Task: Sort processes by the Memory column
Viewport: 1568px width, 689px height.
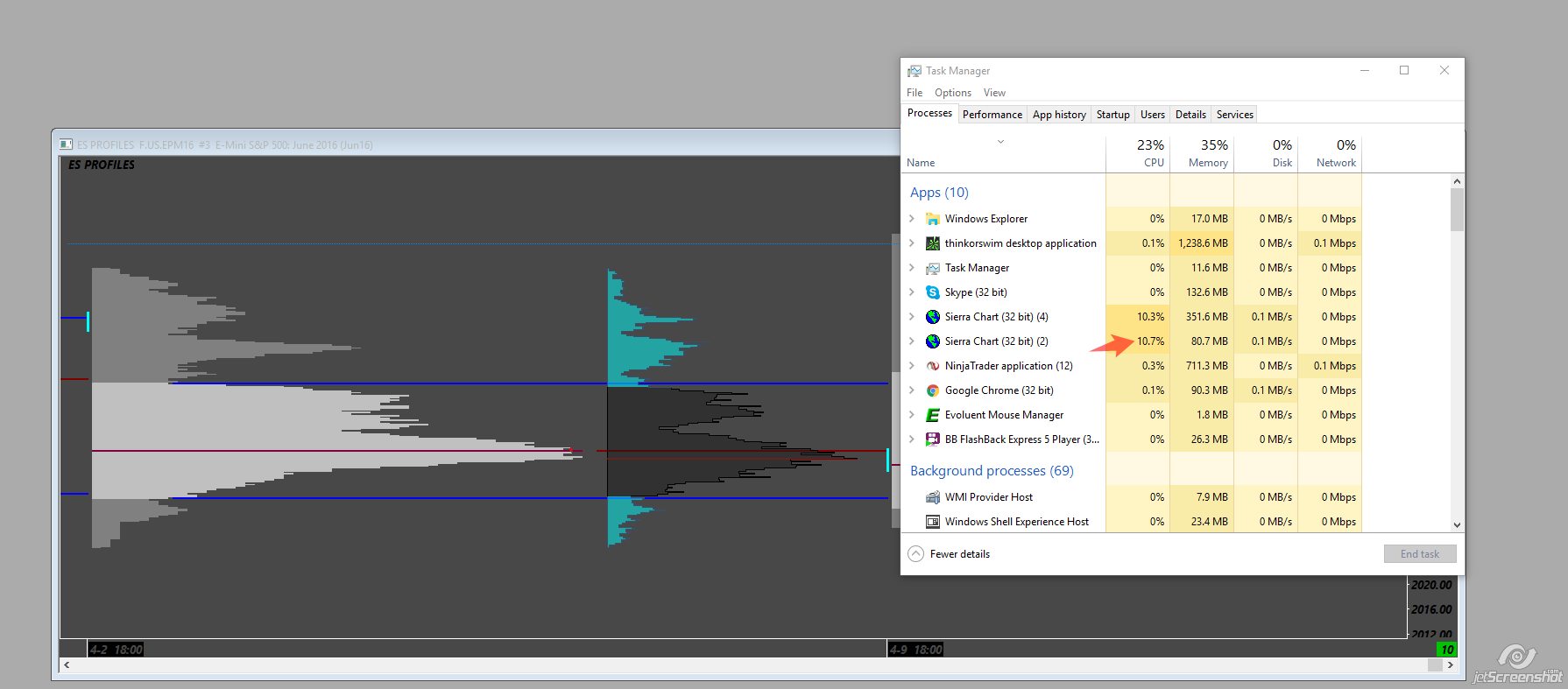Action: (1202, 152)
